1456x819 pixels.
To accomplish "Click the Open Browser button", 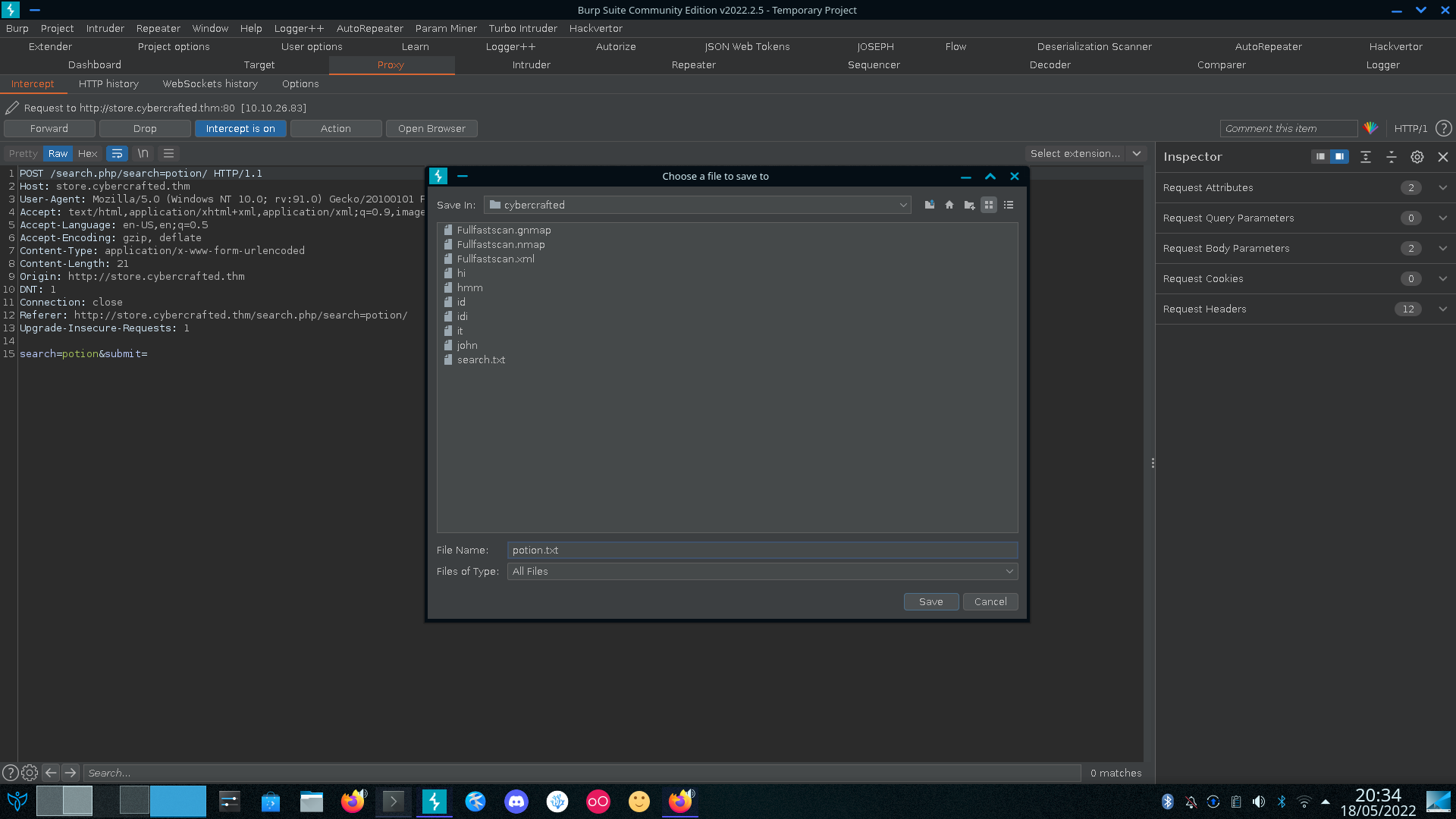I will (431, 128).
